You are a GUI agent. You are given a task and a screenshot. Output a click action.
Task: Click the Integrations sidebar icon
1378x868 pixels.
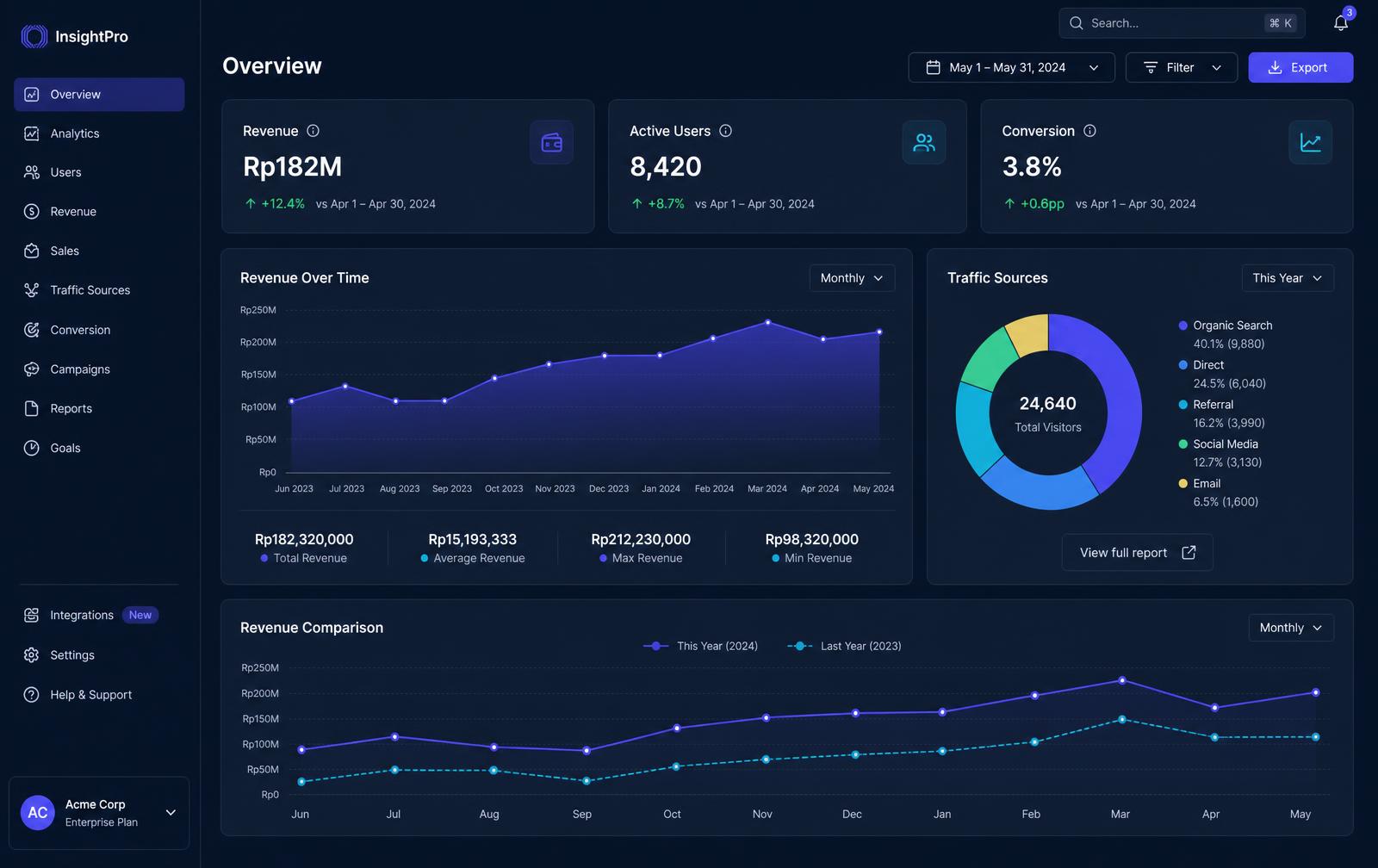pos(32,615)
